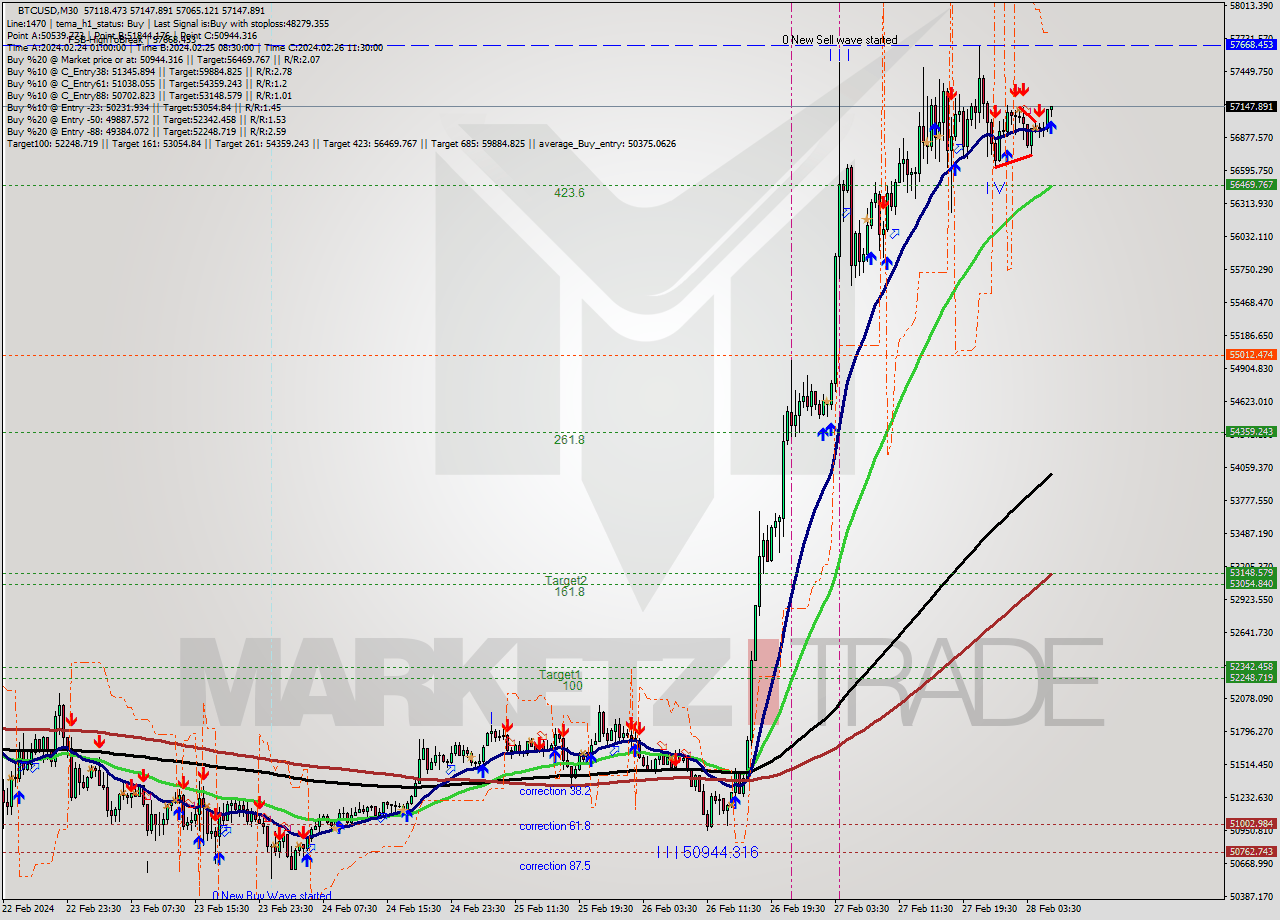Click the 57147.891 current price tag
Viewport: 1280px width, 920px height.
(x=1252, y=106)
